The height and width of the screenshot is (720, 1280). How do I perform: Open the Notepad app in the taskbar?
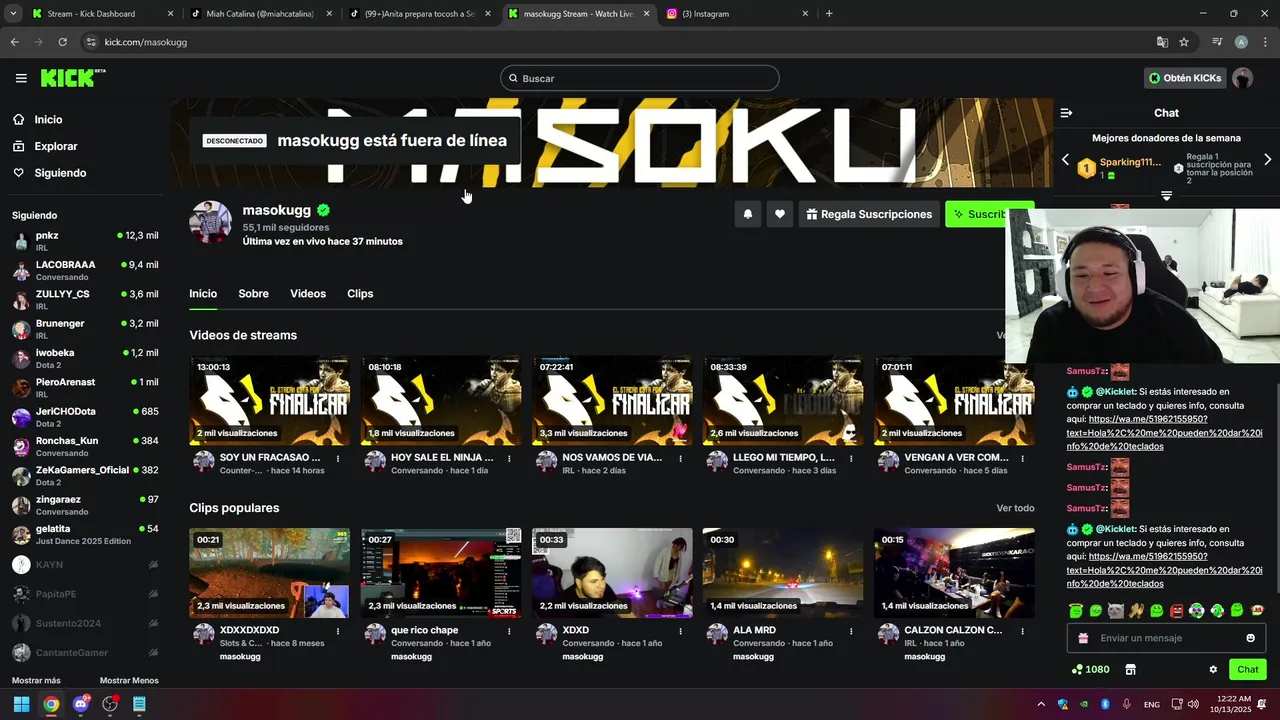pyautogui.click(x=139, y=704)
